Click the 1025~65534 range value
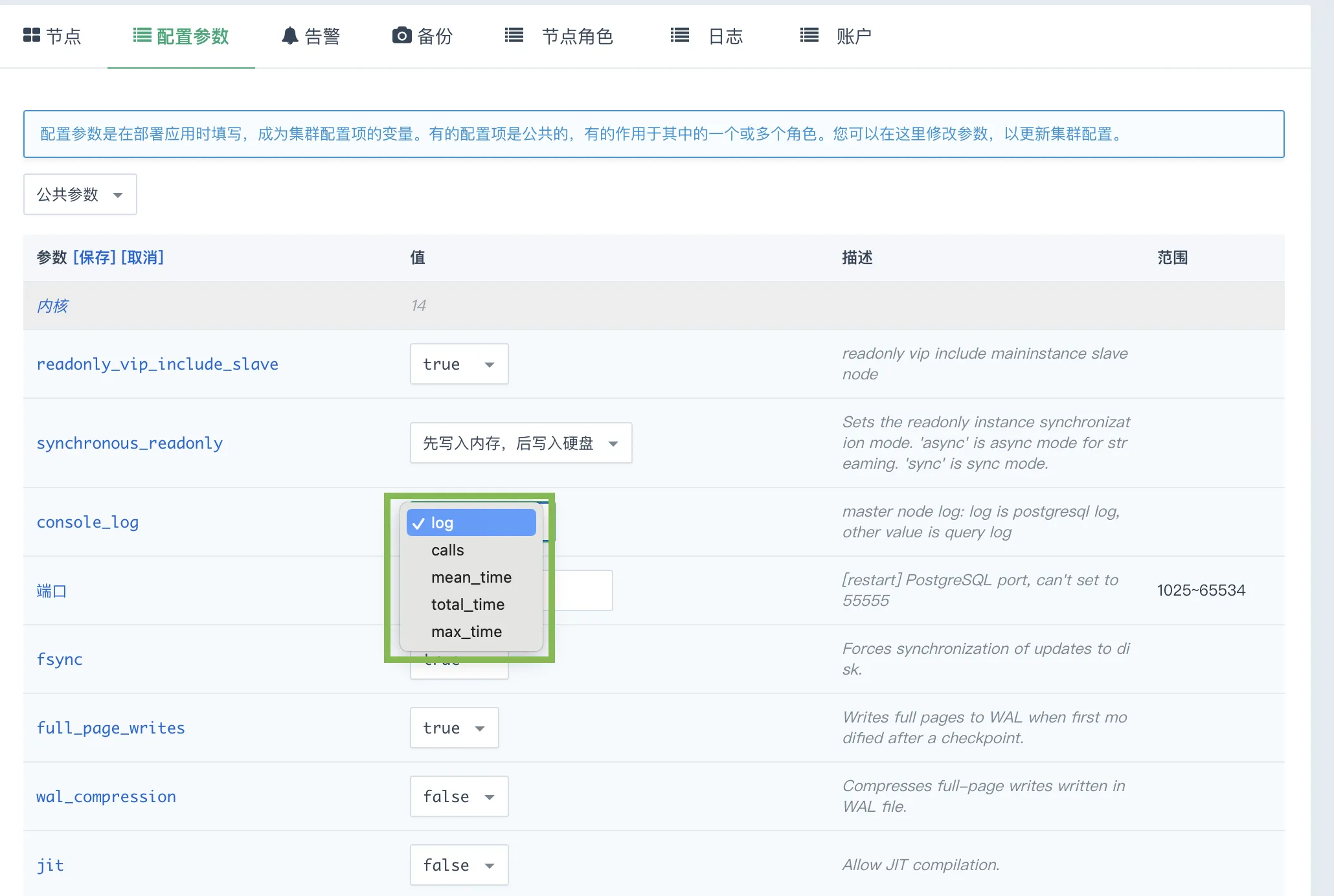The height and width of the screenshot is (896, 1334). coord(1201,590)
